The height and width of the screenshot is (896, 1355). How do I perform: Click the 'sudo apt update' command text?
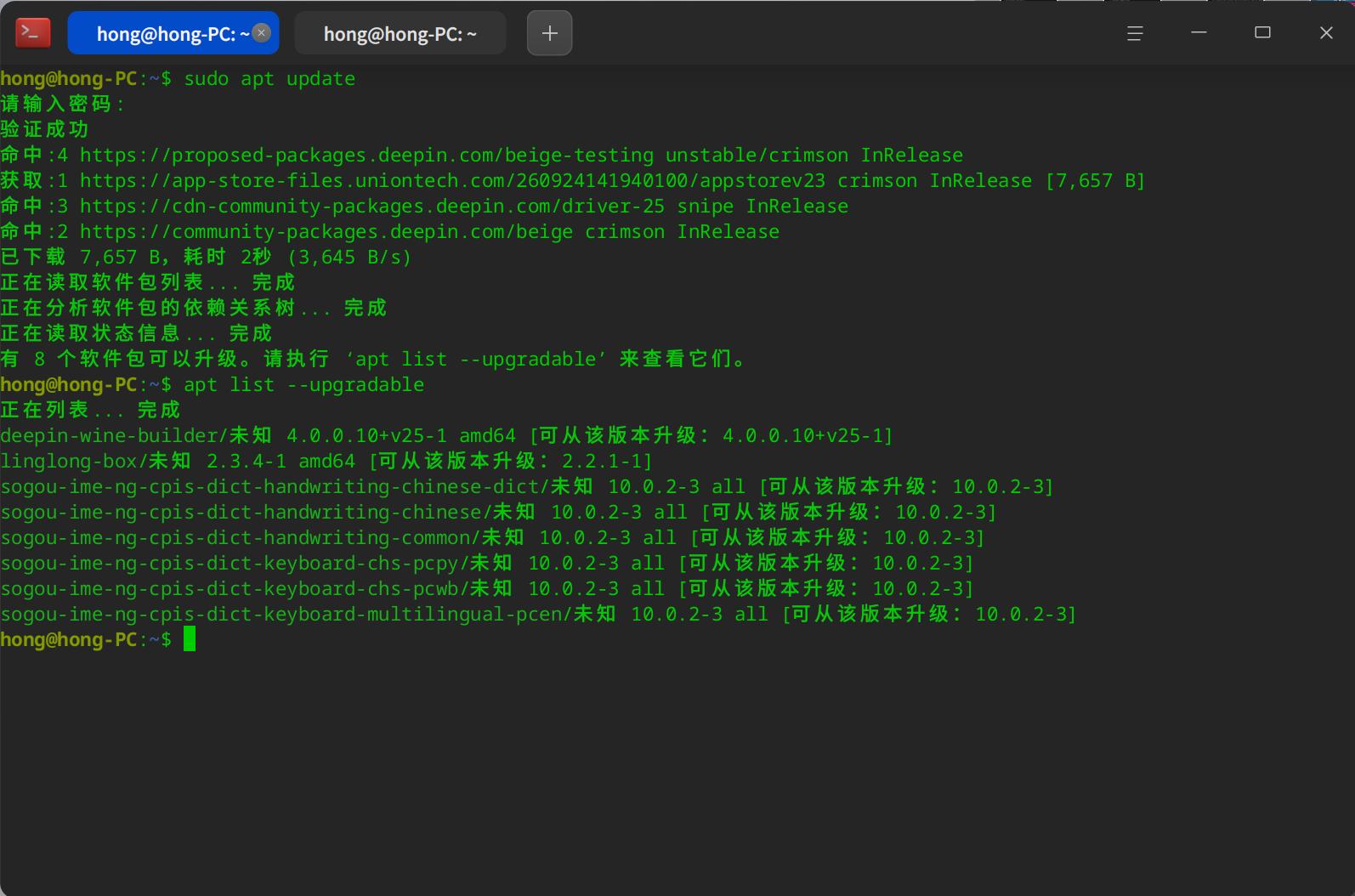click(269, 79)
